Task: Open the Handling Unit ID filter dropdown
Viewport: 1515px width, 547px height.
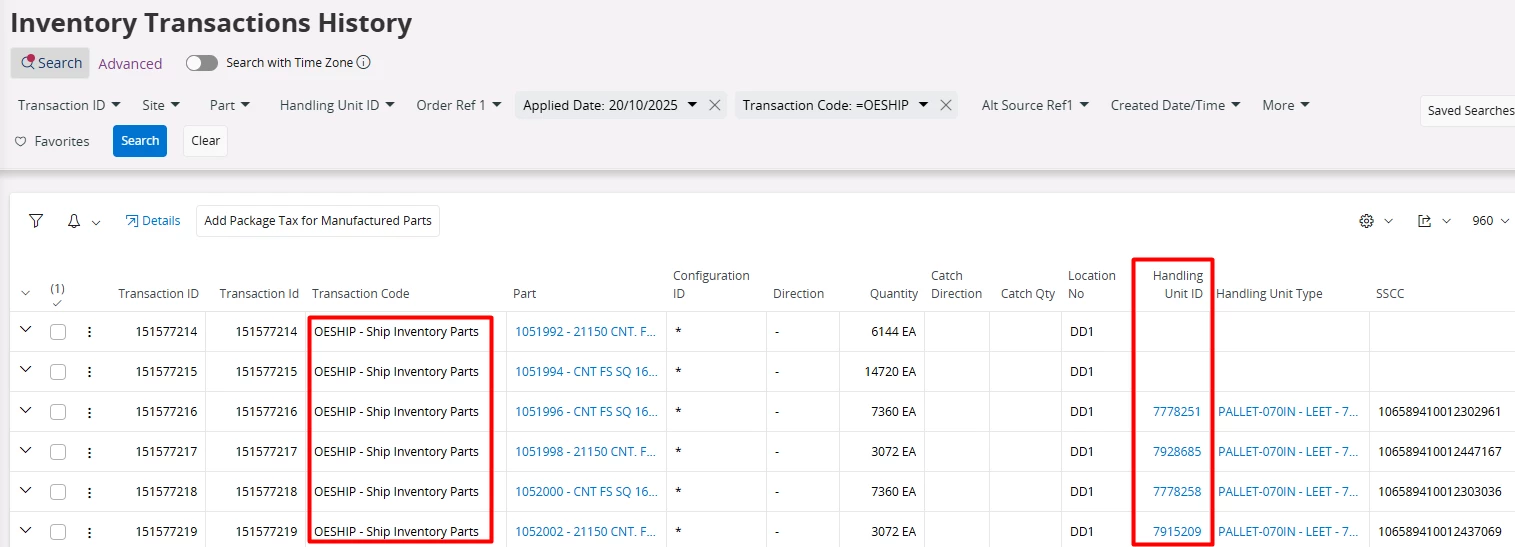Action: coord(337,105)
